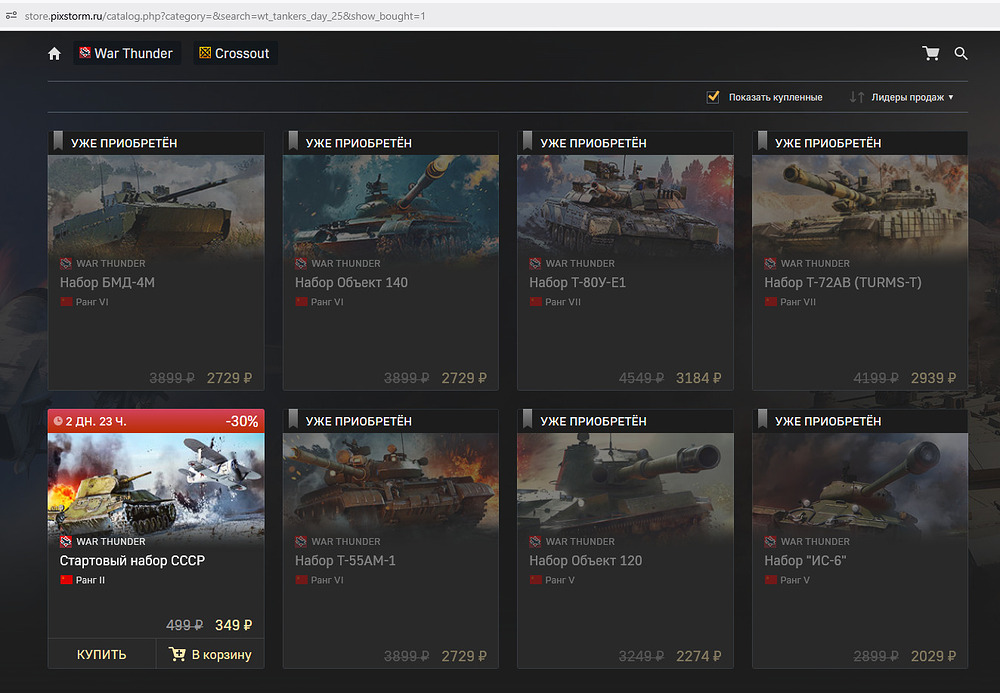Open the Стартовый набор СССР product title
This screenshot has height=693, width=1000.
point(133,560)
